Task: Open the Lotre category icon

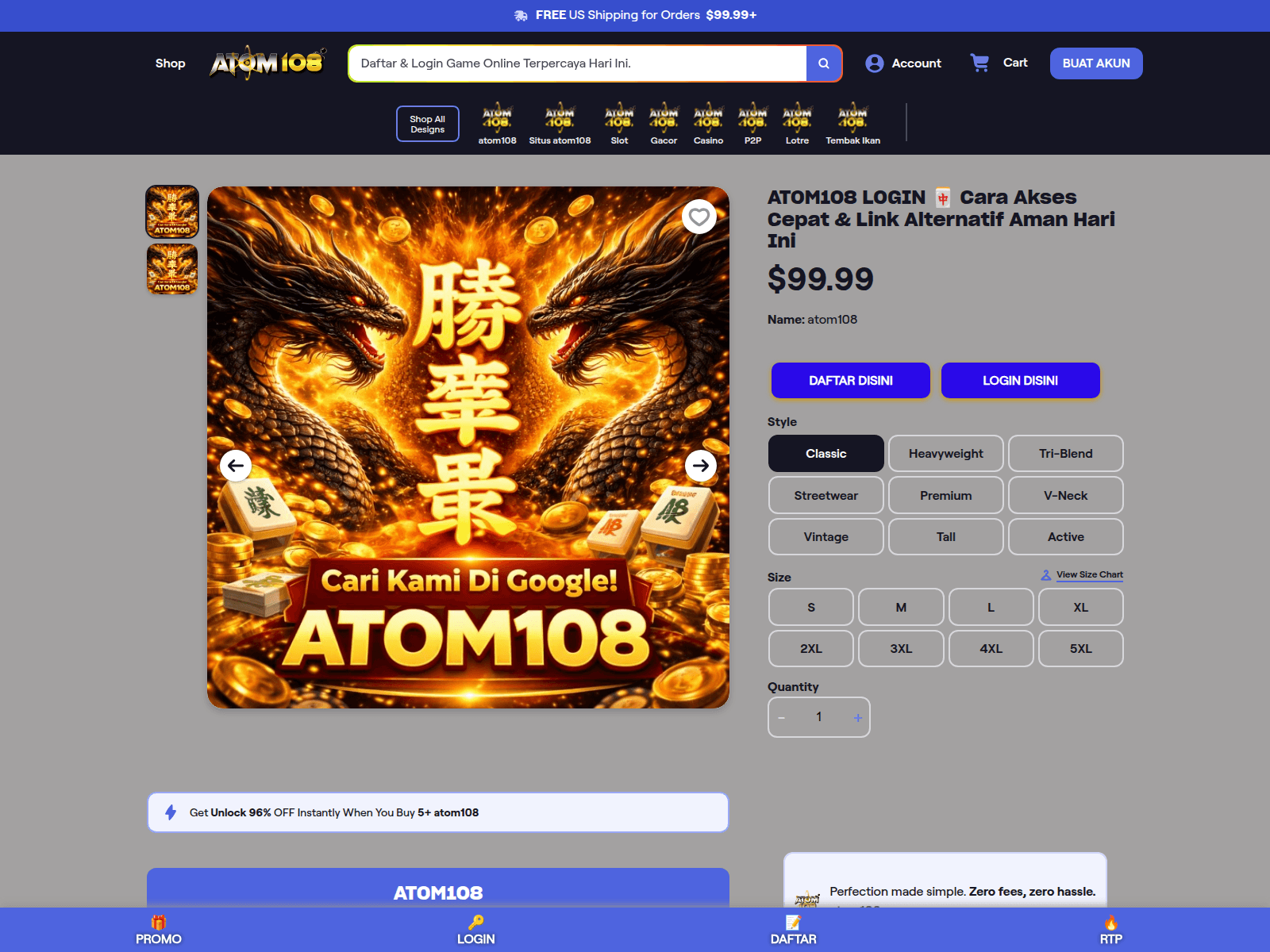Action: (798, 117)
